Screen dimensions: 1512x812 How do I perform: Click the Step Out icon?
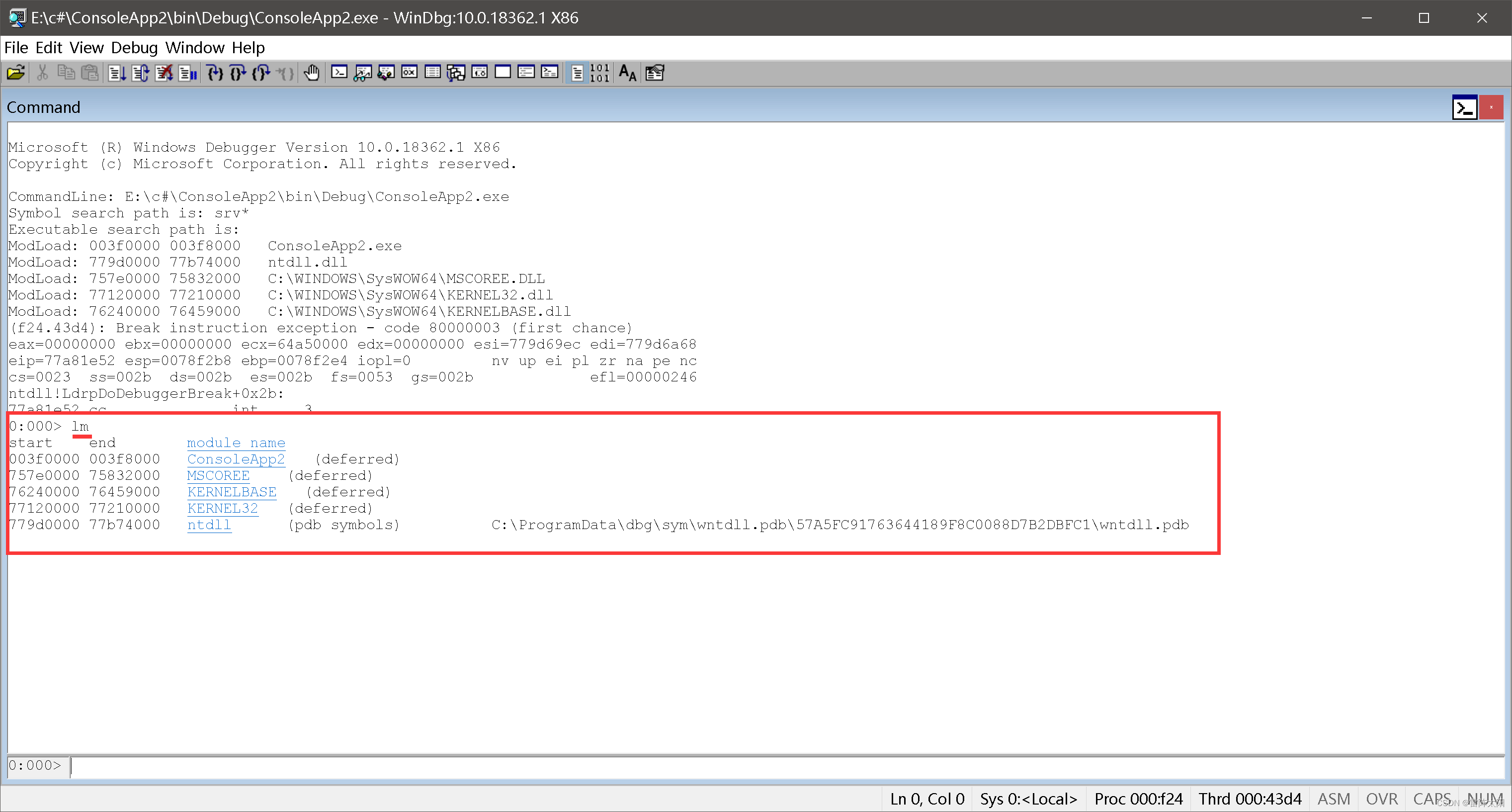pos(262,72)
